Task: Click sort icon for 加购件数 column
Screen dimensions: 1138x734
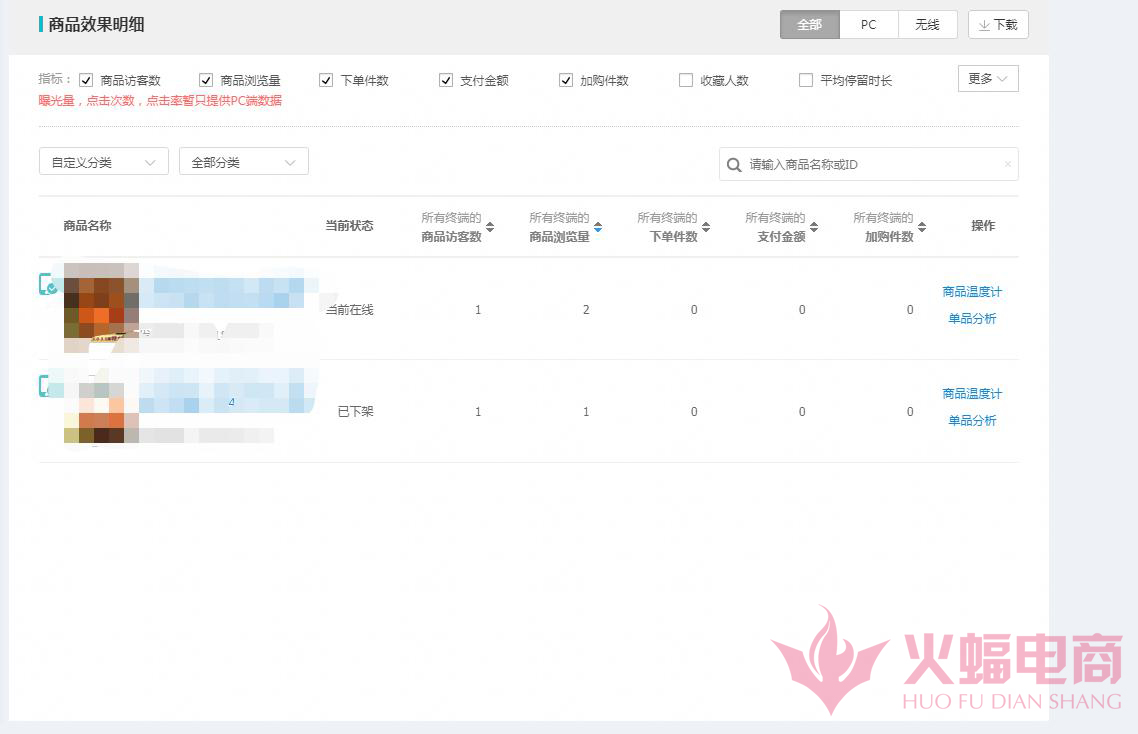Action: click(922, 227)
